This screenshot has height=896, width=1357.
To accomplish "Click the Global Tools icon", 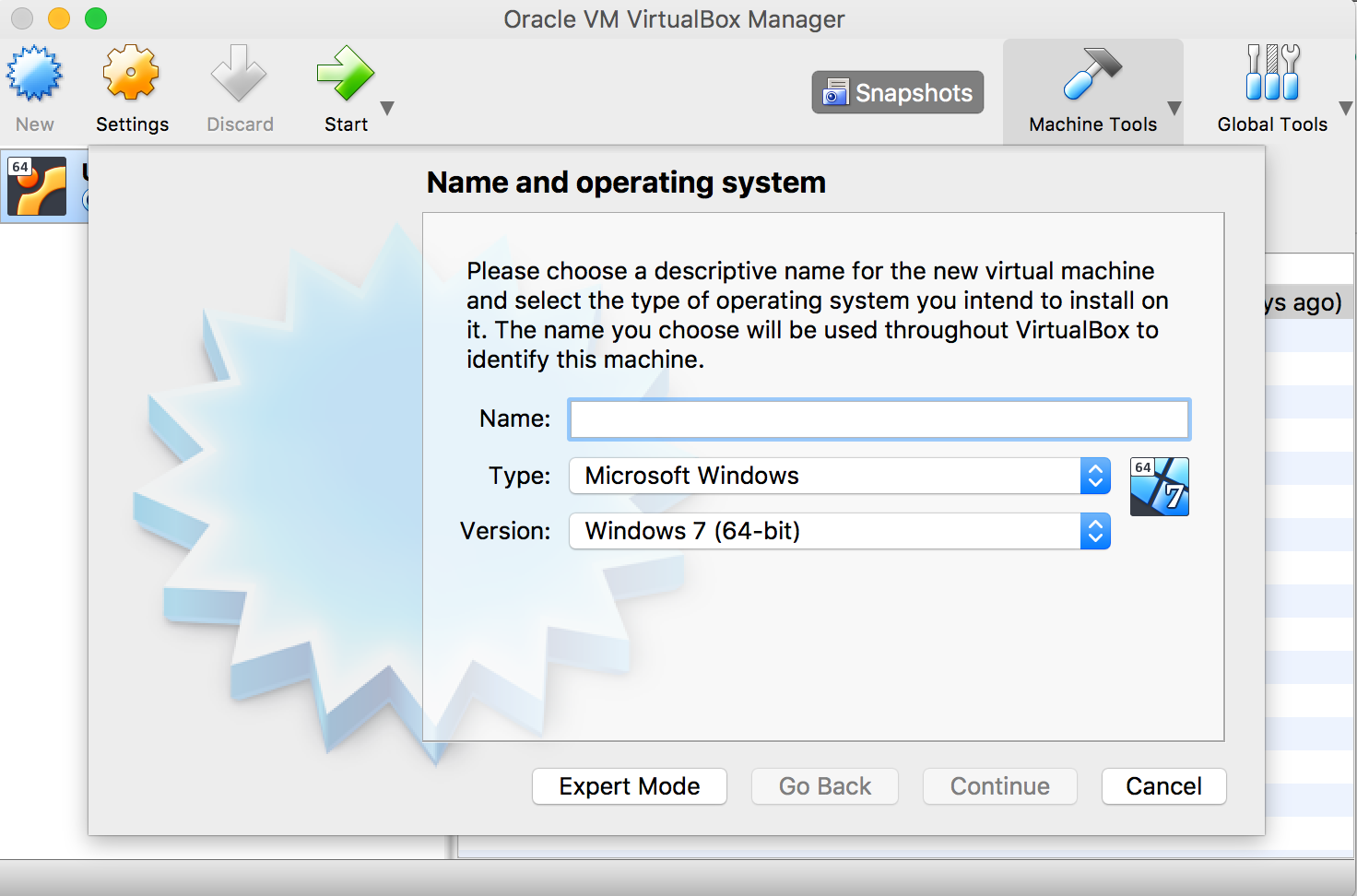I will [1272, 72].
